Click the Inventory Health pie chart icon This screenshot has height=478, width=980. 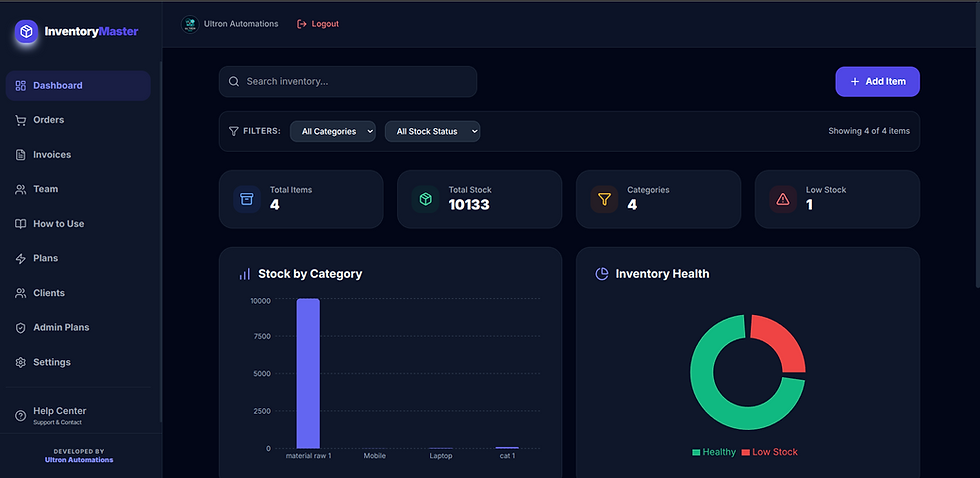[602, 274]
